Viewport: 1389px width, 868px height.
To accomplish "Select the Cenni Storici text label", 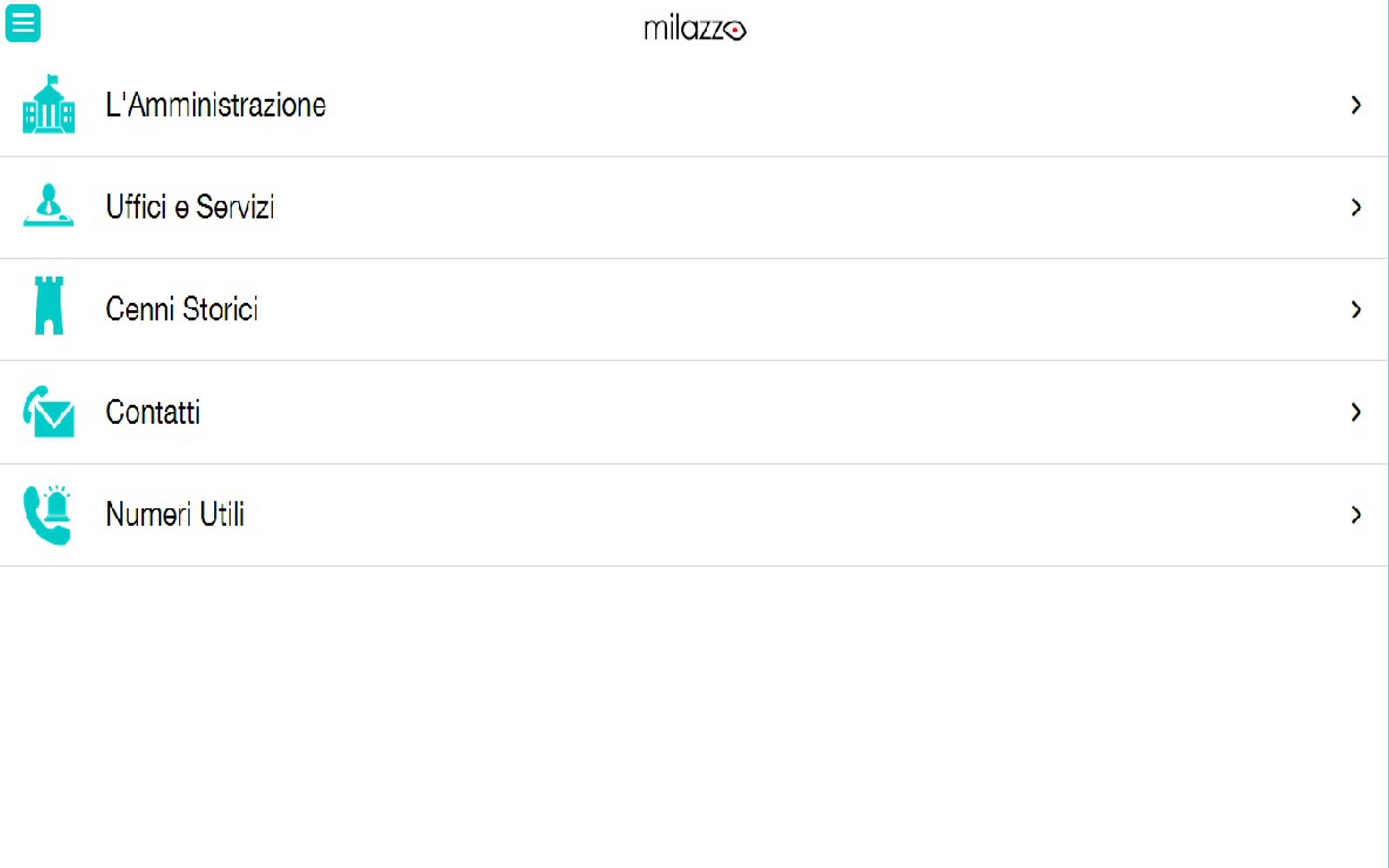I will point(182,309).
